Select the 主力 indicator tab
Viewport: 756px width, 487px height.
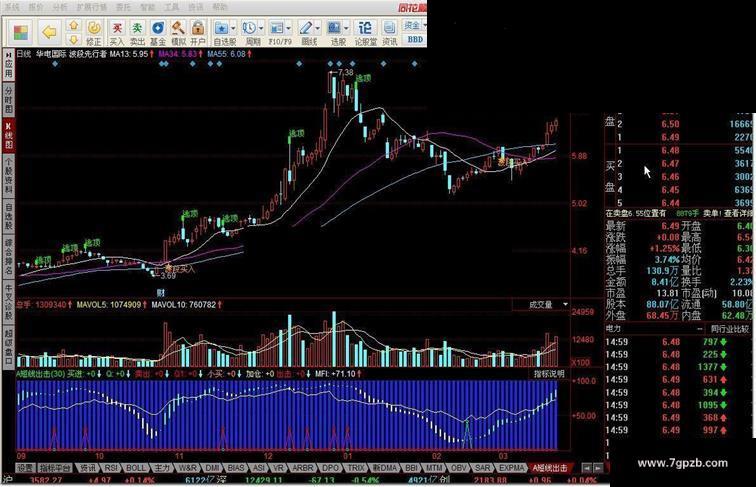(x=162, y=468)
